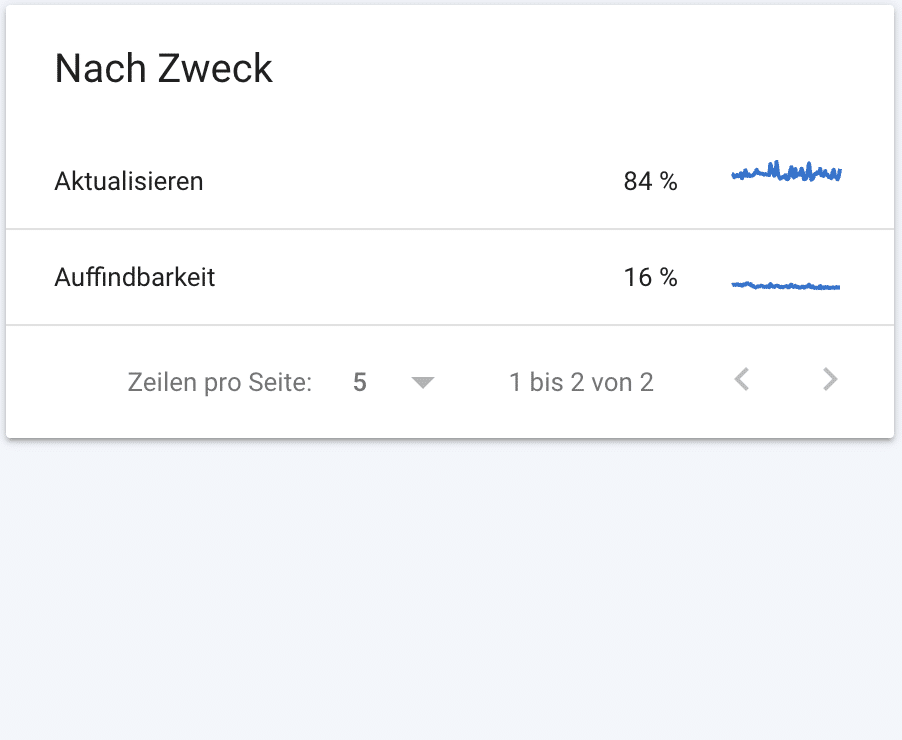Screen dimensions: 902x740
Task: Click the Nach Zweck card title
Action: [163, 68]
